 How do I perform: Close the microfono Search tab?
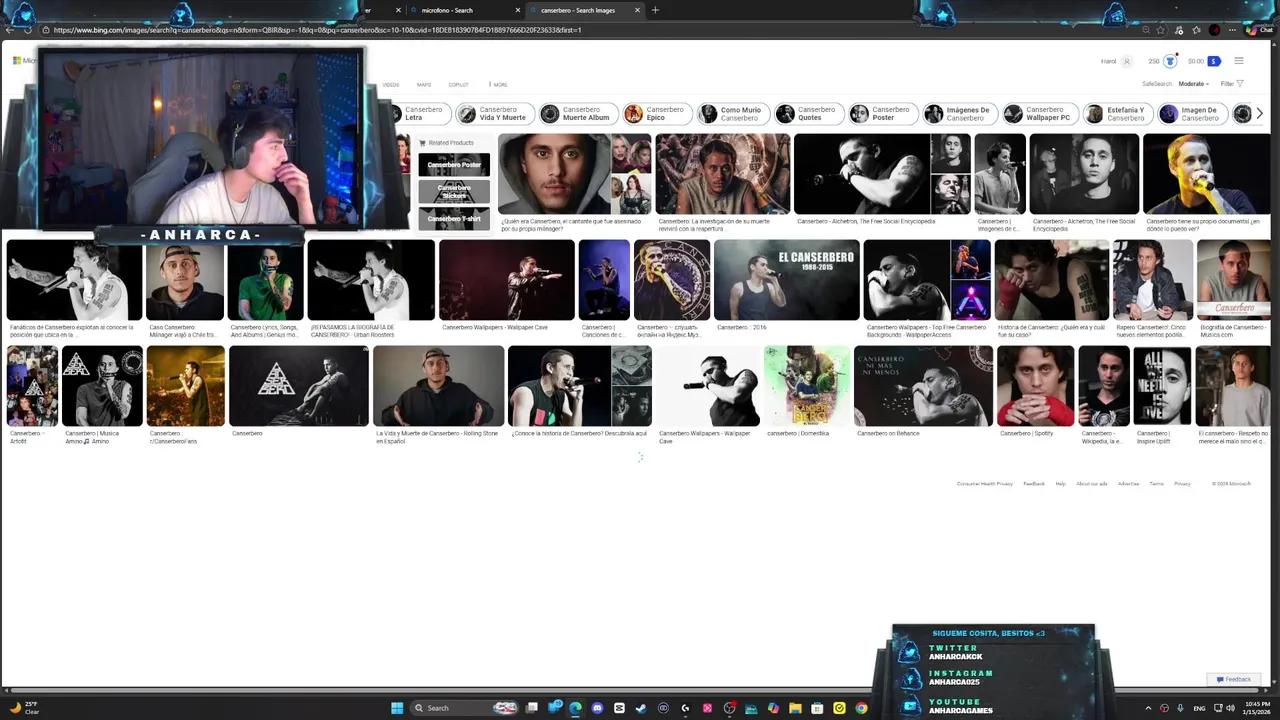coord(518,10)
